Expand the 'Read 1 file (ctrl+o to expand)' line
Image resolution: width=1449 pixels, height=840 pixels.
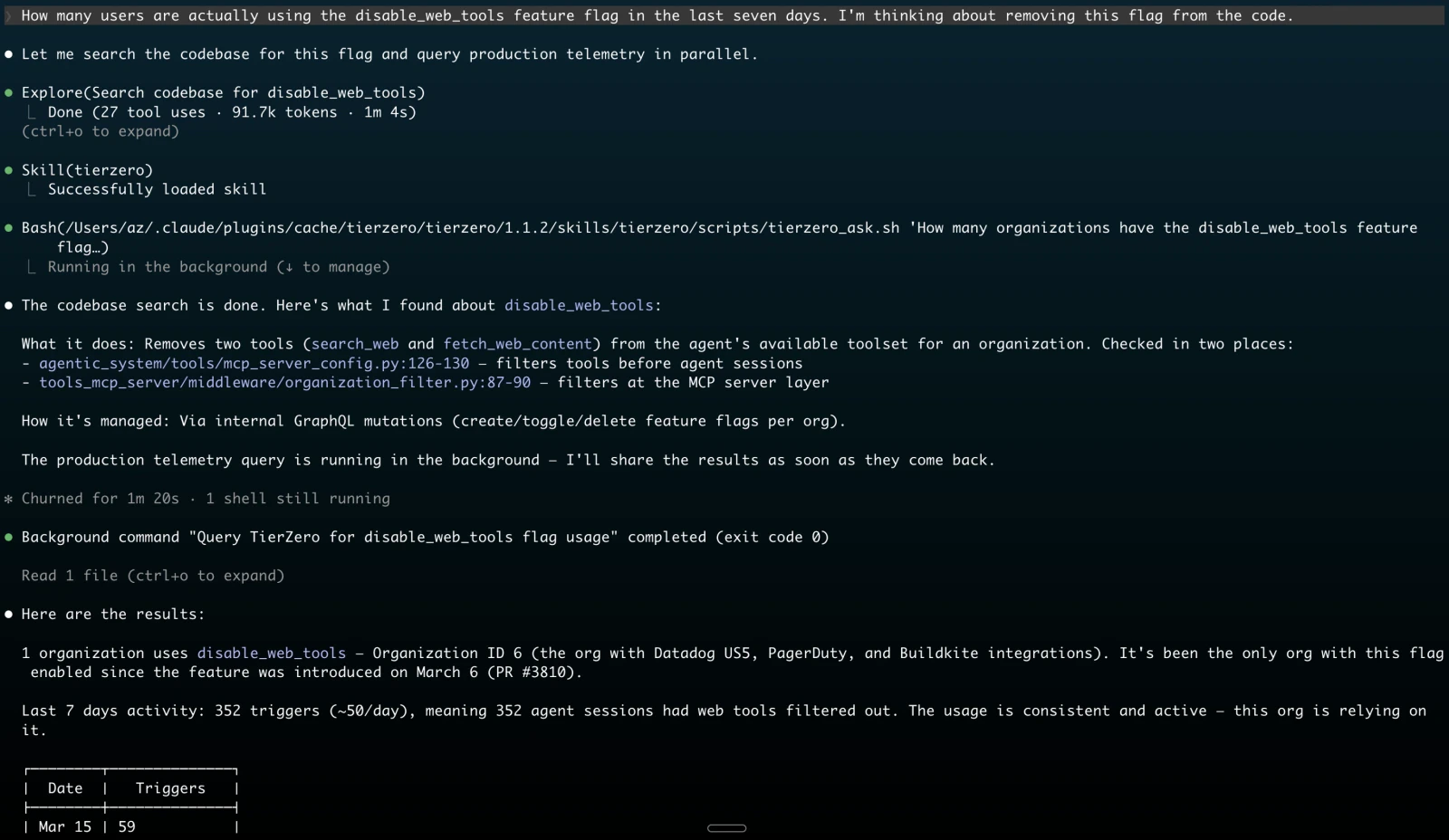tap(153, 576)
